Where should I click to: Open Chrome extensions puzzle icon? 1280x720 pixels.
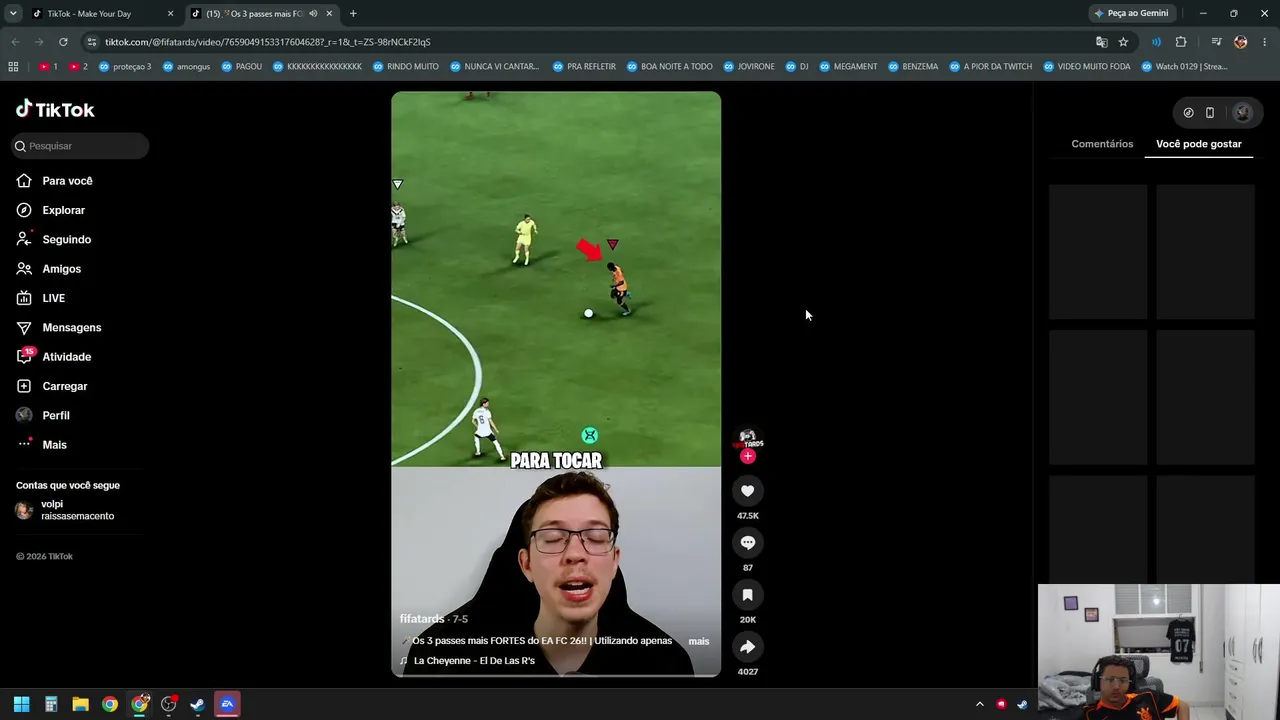(x=1181, y=42)
